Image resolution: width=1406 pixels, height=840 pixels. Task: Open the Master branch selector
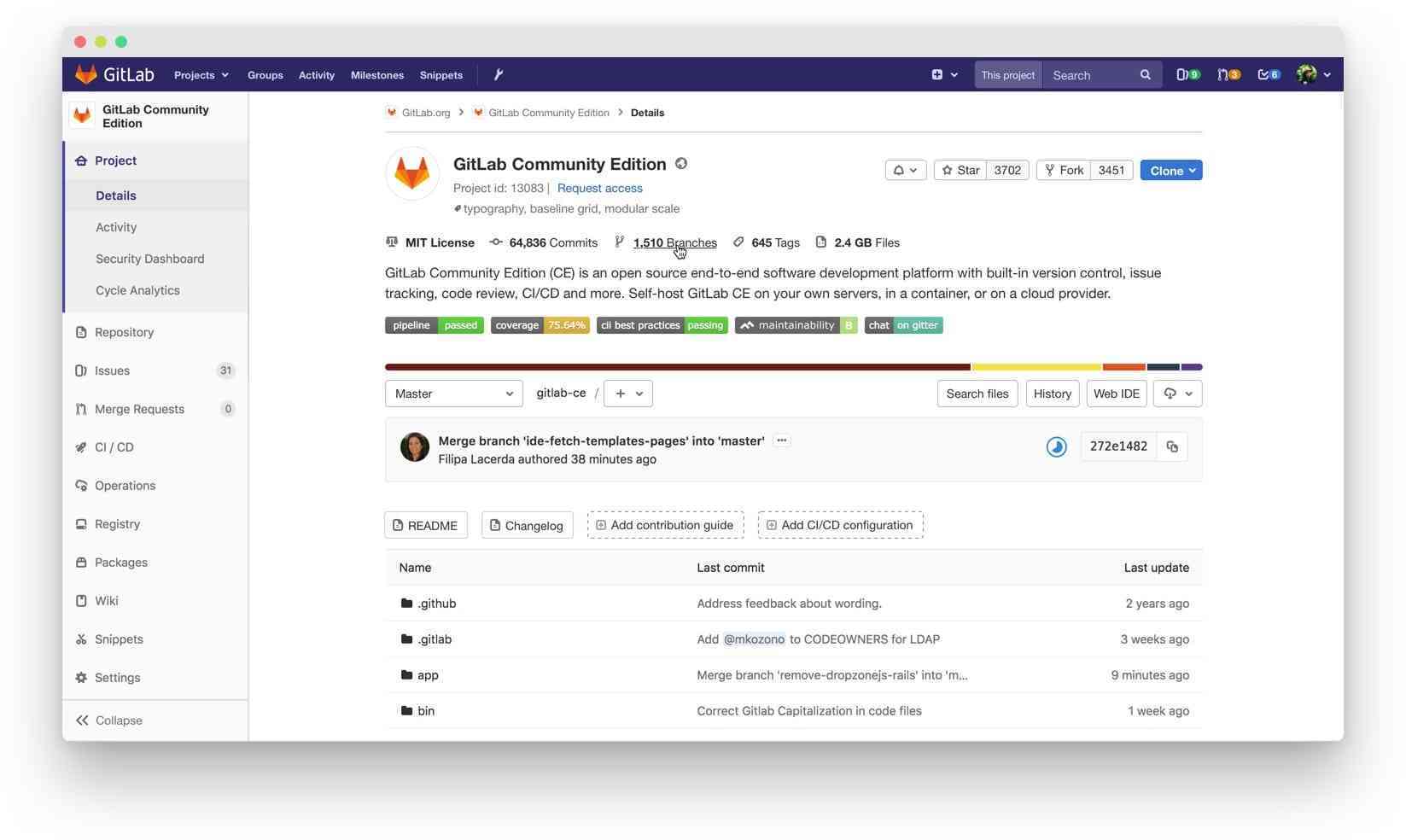453,394
